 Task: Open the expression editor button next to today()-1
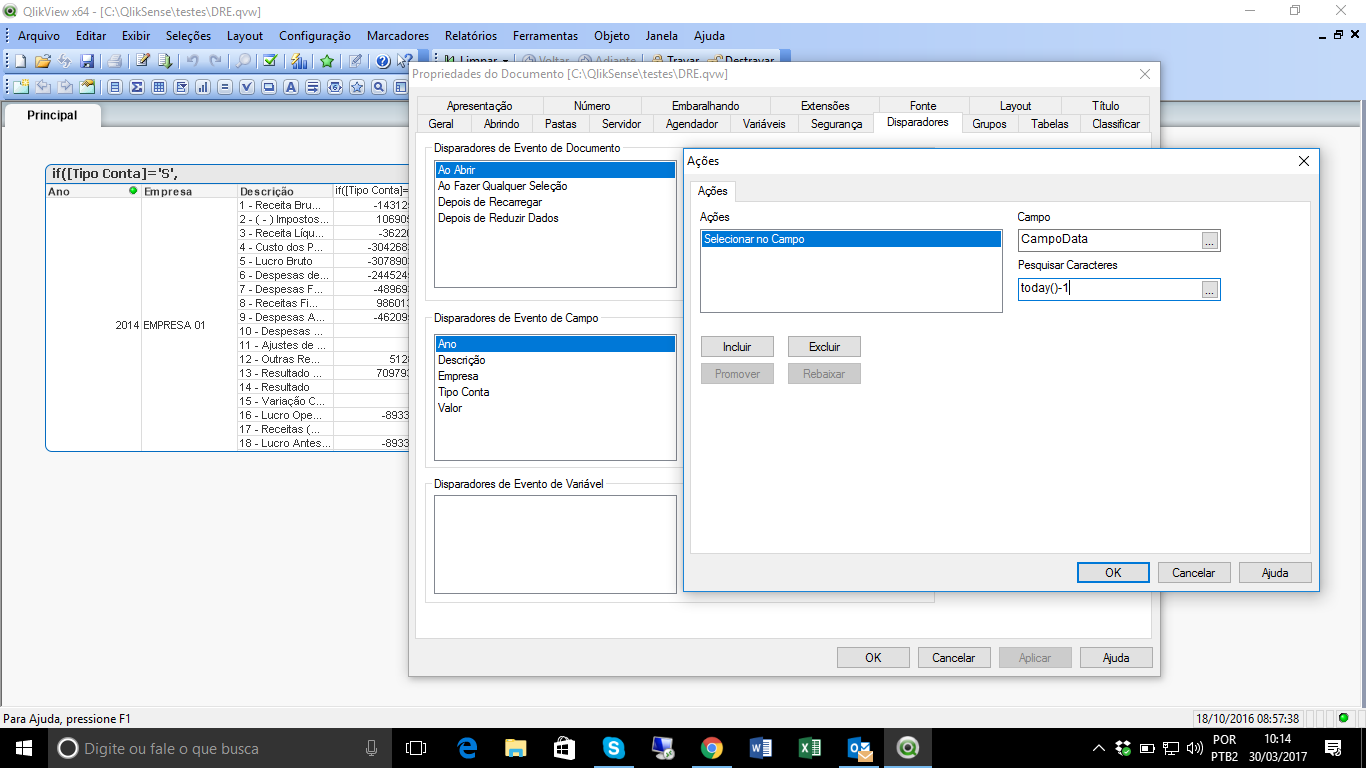click(x=1210, y=289)
